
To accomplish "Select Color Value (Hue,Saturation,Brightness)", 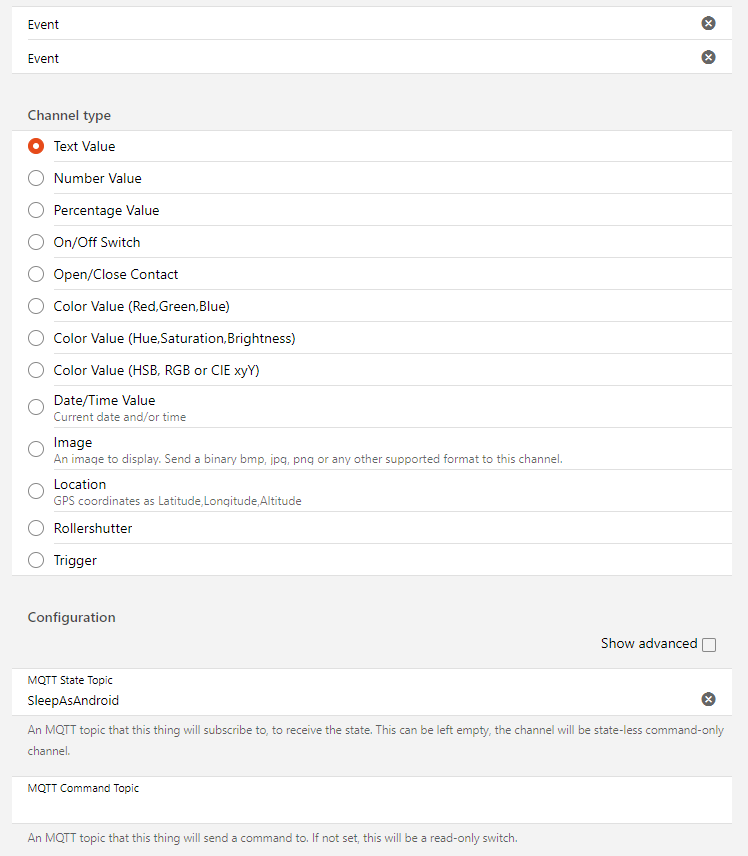I will pyautogui.click(x=36, y=338).
